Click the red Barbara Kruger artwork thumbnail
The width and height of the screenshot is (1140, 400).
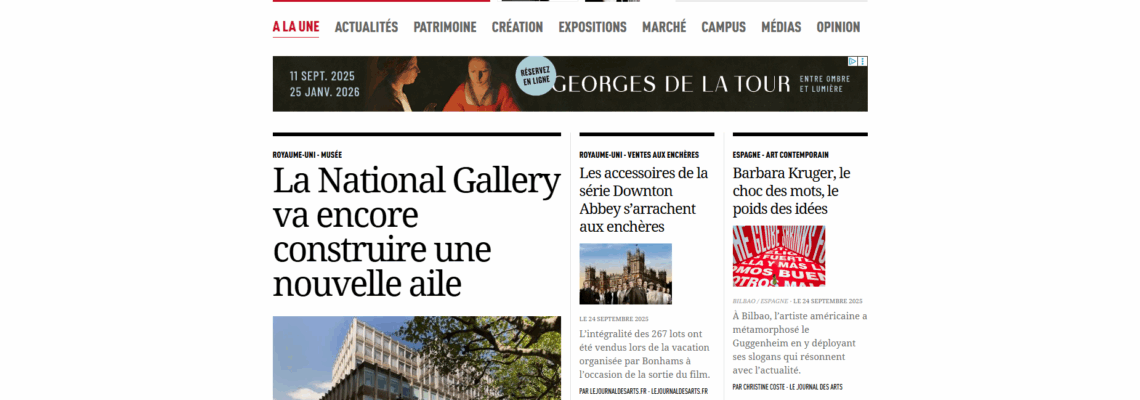coord(779,256)
